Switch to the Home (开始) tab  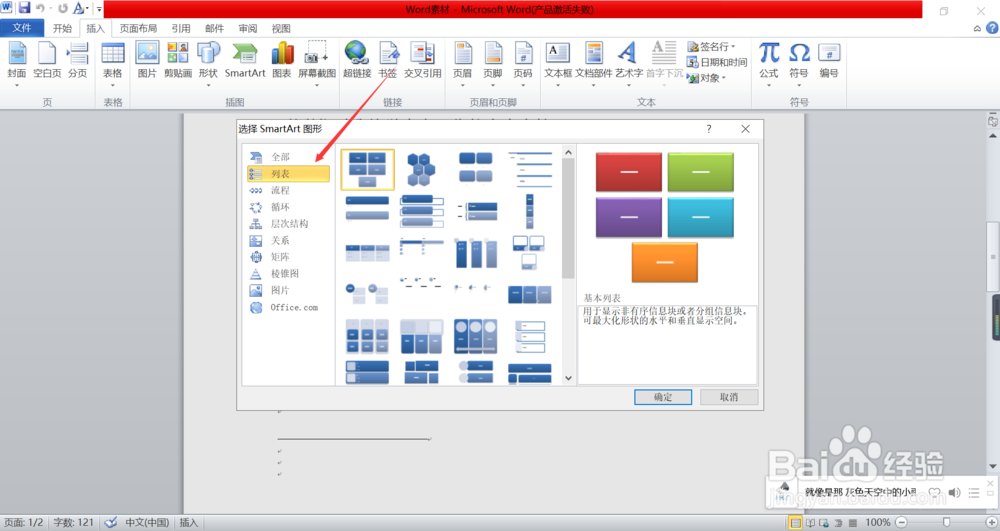(x=62, y=28)
